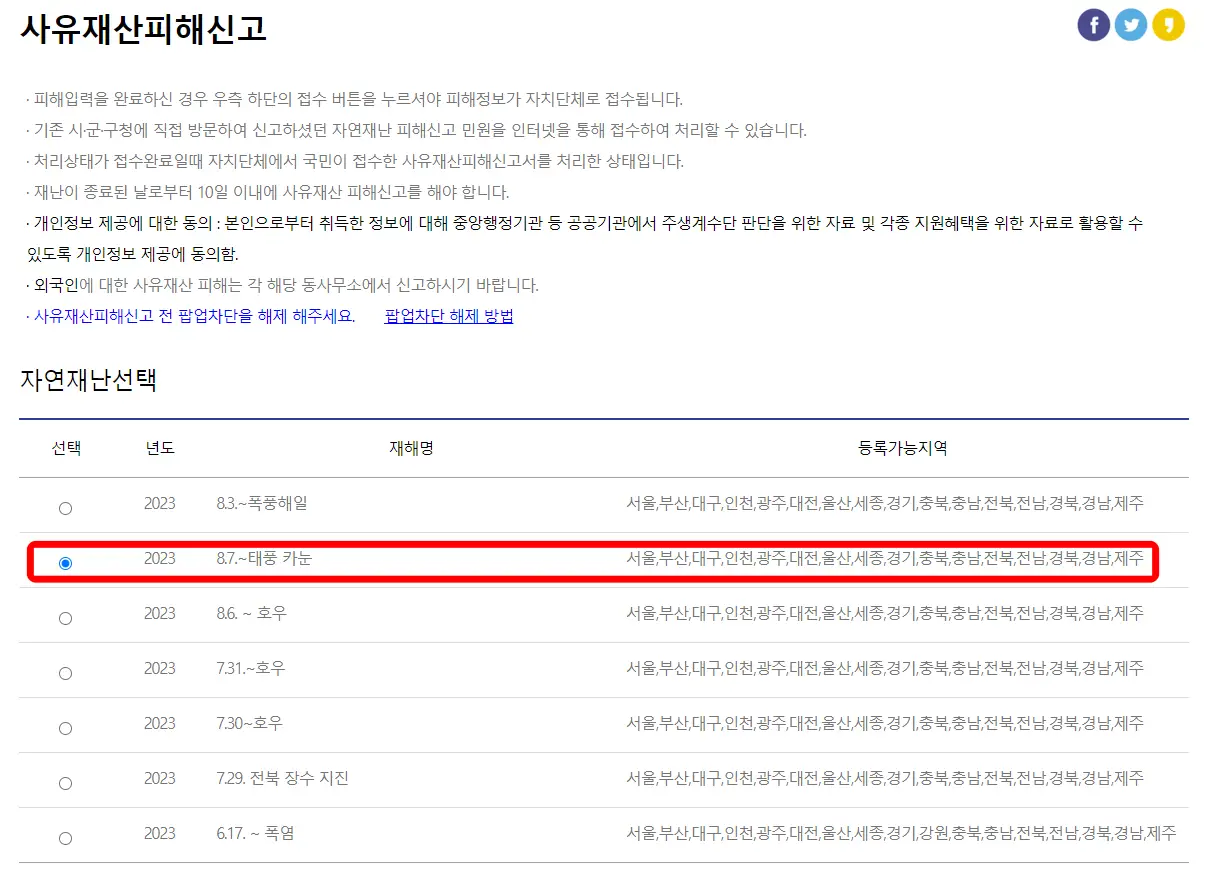Screen dimensions: 1223x869
Task: Choose the 7.31.~호우 disaster option
Action: point(65,671)
